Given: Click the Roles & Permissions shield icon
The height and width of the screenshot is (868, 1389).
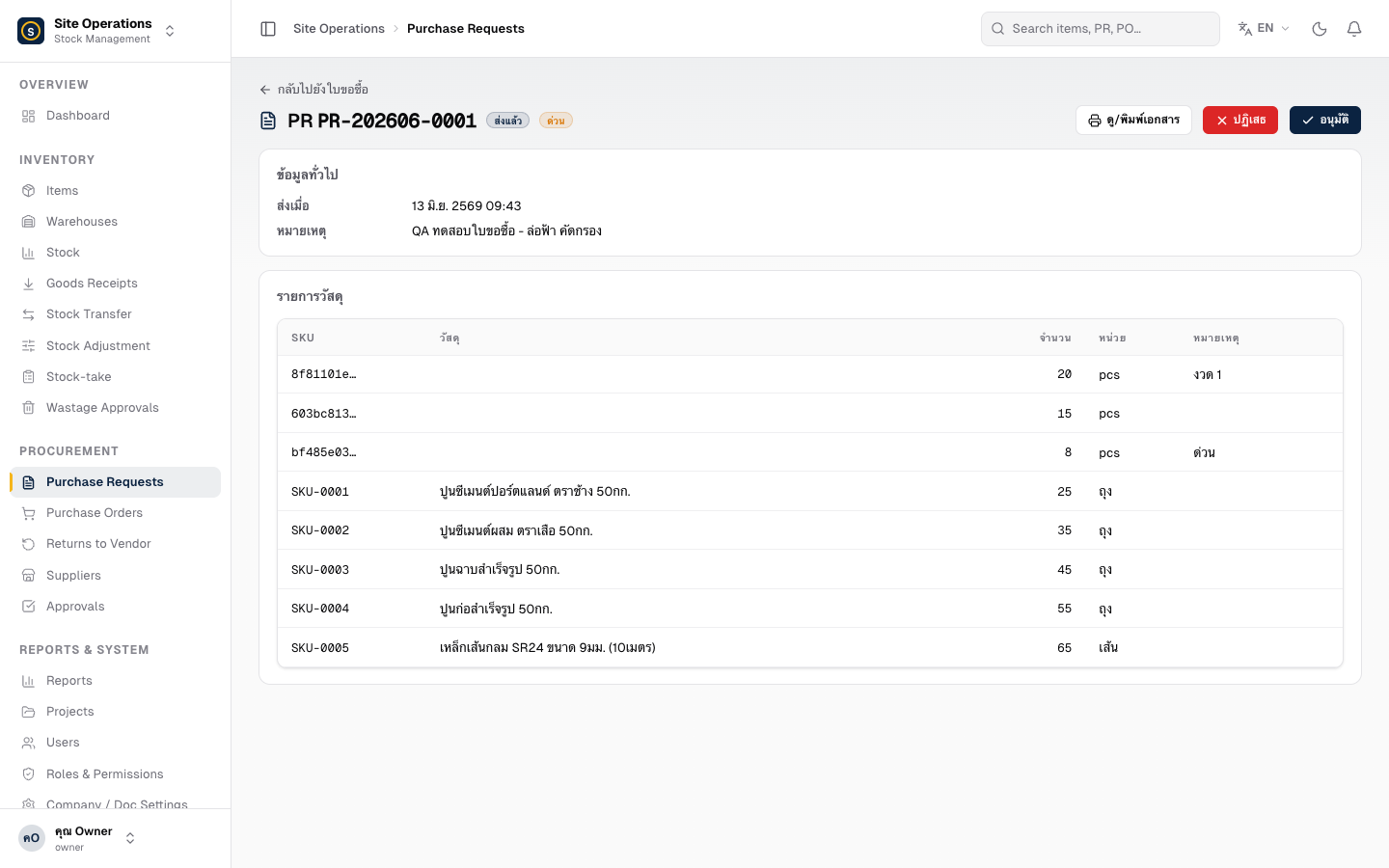Looking at the screenshot, I should pos(29,774).
